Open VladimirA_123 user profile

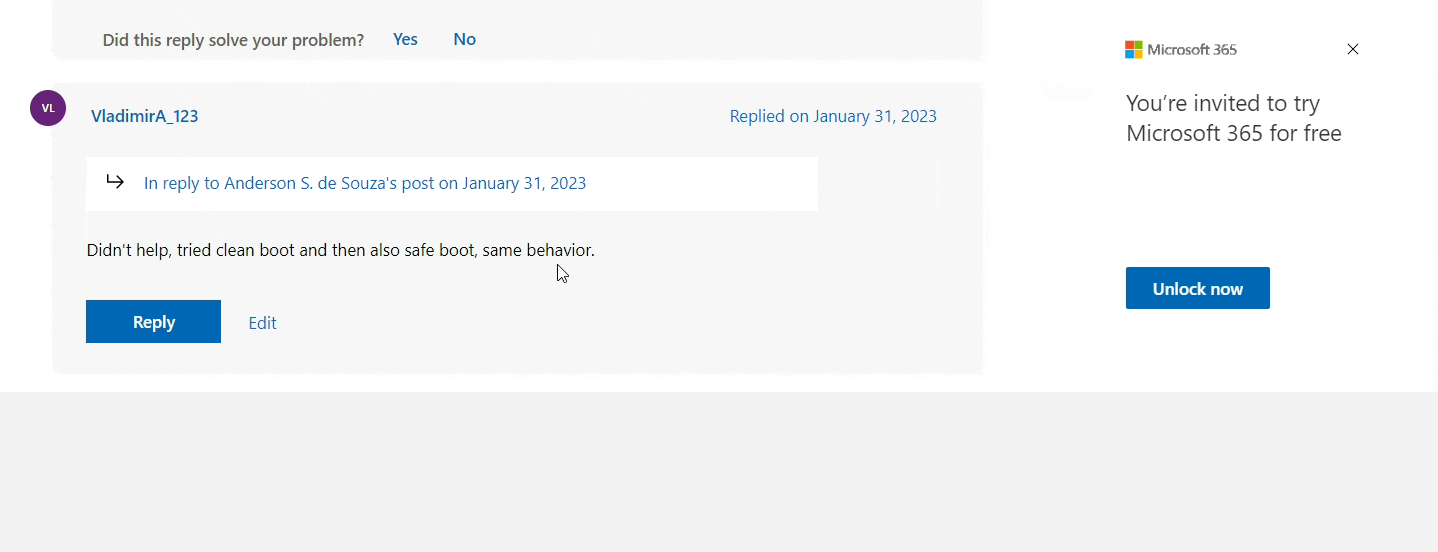145,116
